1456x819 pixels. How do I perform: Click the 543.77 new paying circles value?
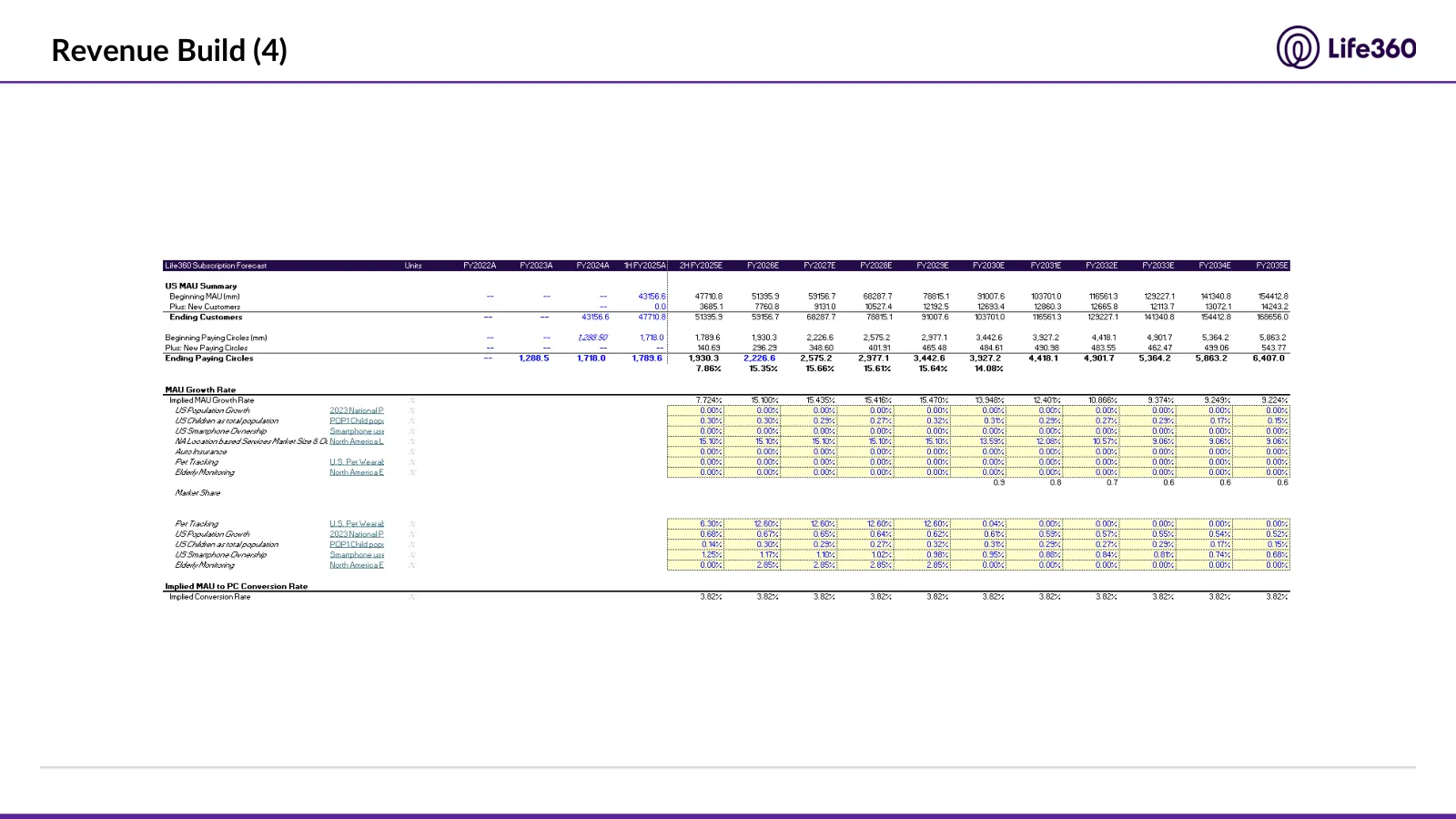pos(1274,348)
